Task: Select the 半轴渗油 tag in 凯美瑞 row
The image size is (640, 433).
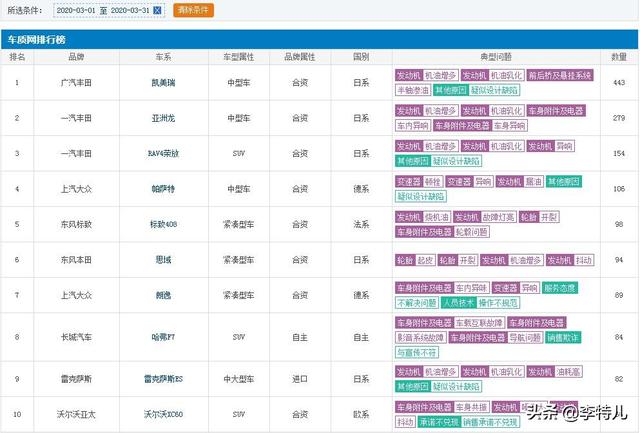Action: pos(413,91)
